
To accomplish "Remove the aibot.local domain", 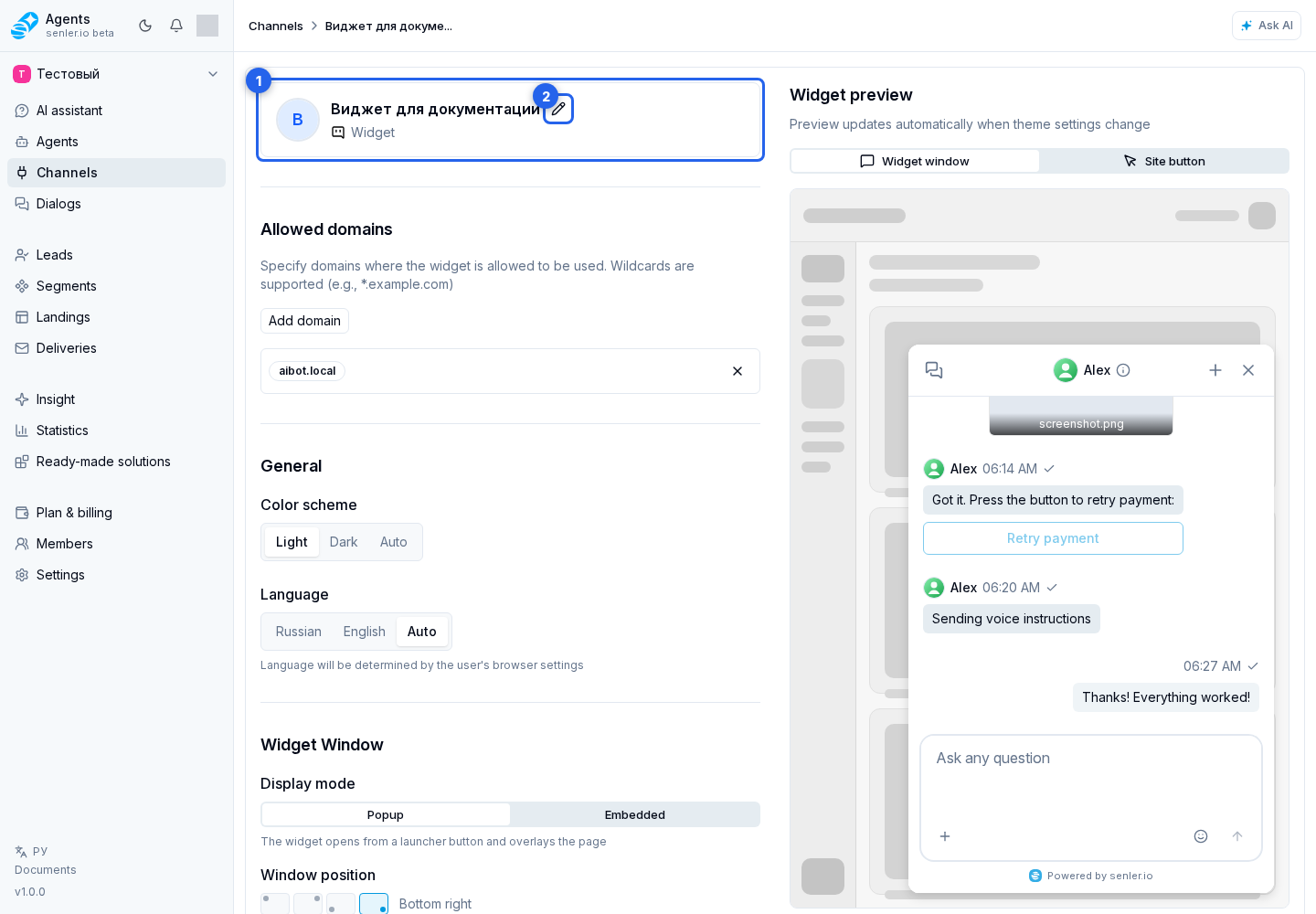I will pyautogui.click(x=738, y=371).
